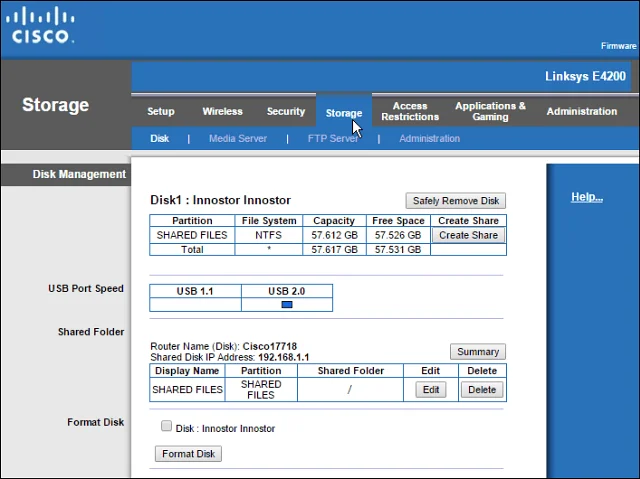Click the Cisco logo
The width and height of the screenshot is (640, 479).
40,25
